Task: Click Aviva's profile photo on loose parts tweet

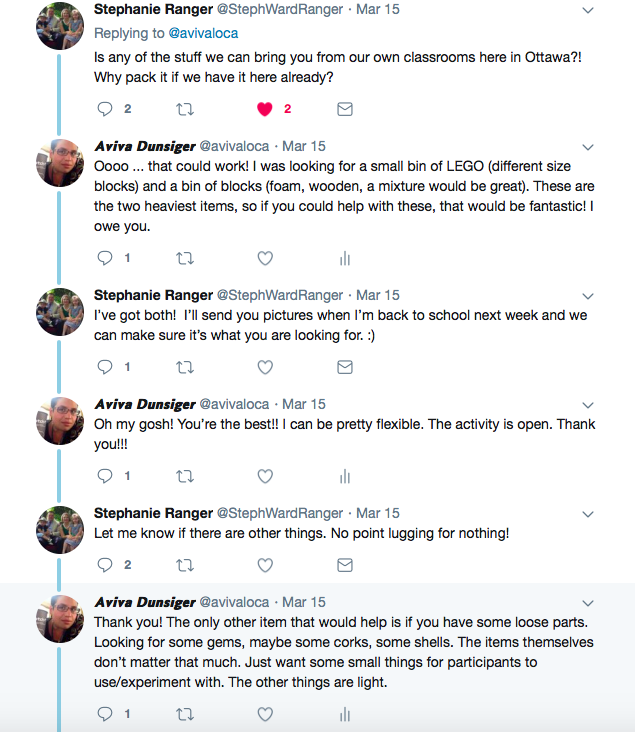Action: pyautogui.click(x=60, y=619)
